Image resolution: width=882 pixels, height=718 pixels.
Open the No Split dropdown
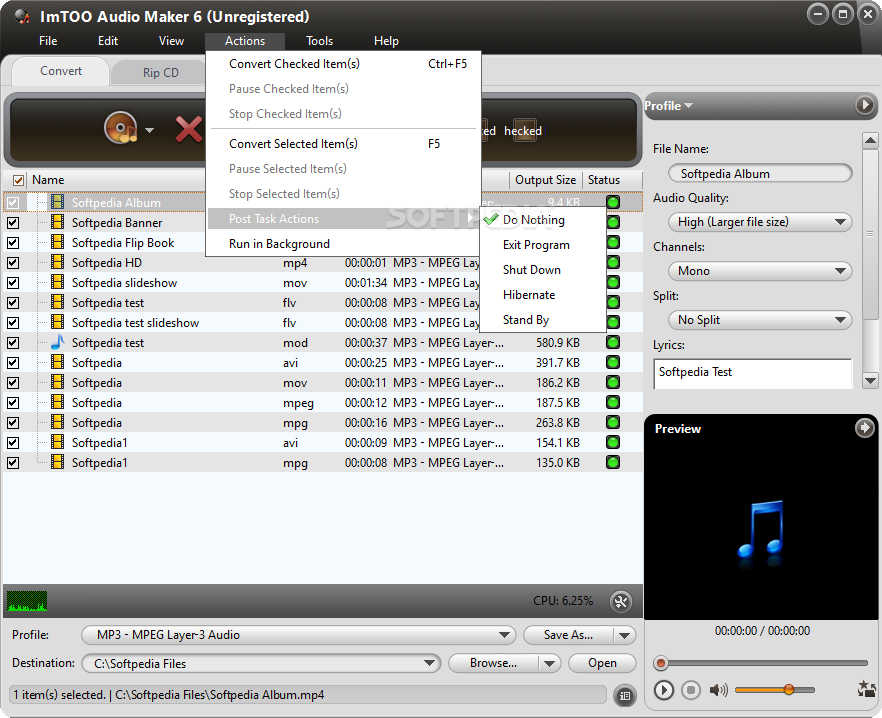pyautogui.click(x=760, y=320)
